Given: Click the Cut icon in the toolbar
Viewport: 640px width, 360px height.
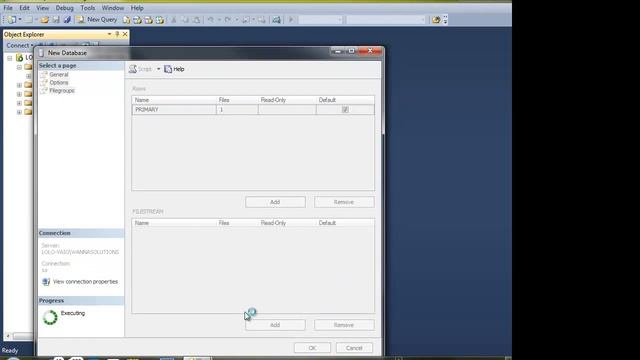Looking at the screenshot, I should tap(173, 20).
